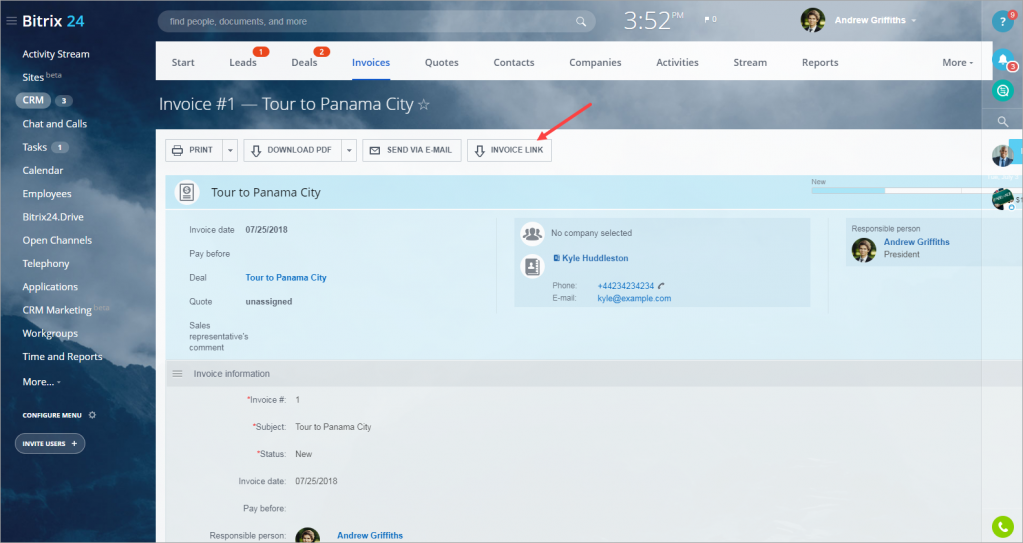Click the Invoice Link button

(510, 150)
